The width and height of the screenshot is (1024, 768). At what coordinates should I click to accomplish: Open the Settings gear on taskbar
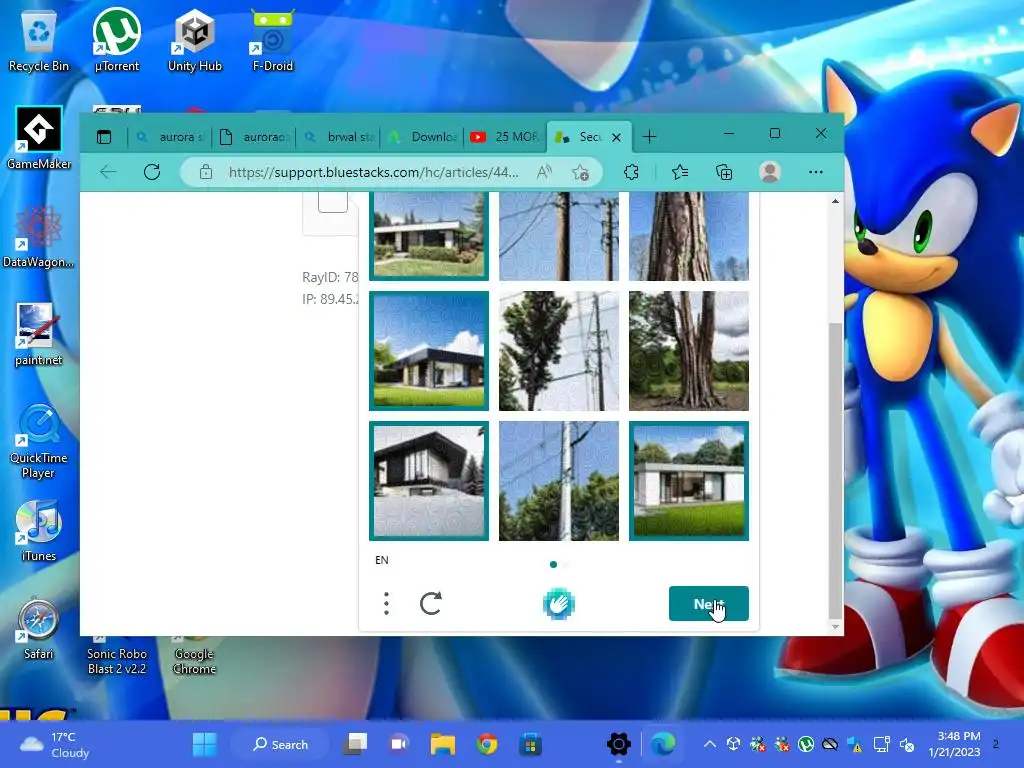coord(618,744)
